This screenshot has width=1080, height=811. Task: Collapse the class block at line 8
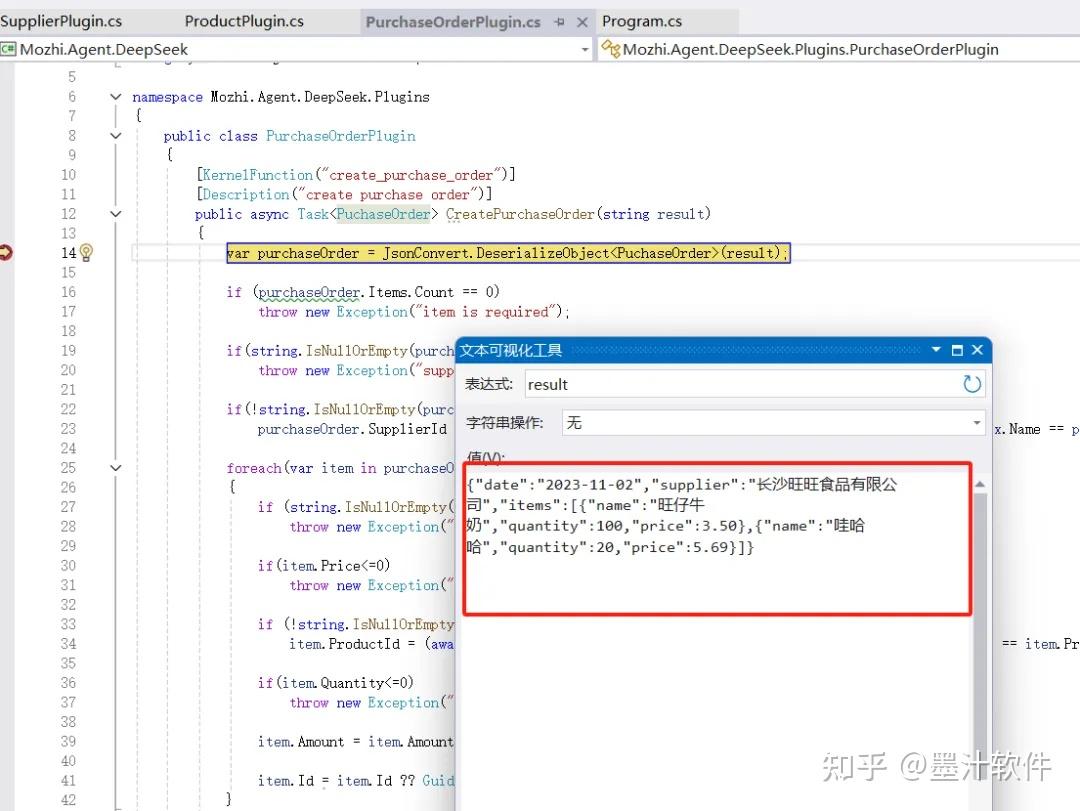[116, 136]
